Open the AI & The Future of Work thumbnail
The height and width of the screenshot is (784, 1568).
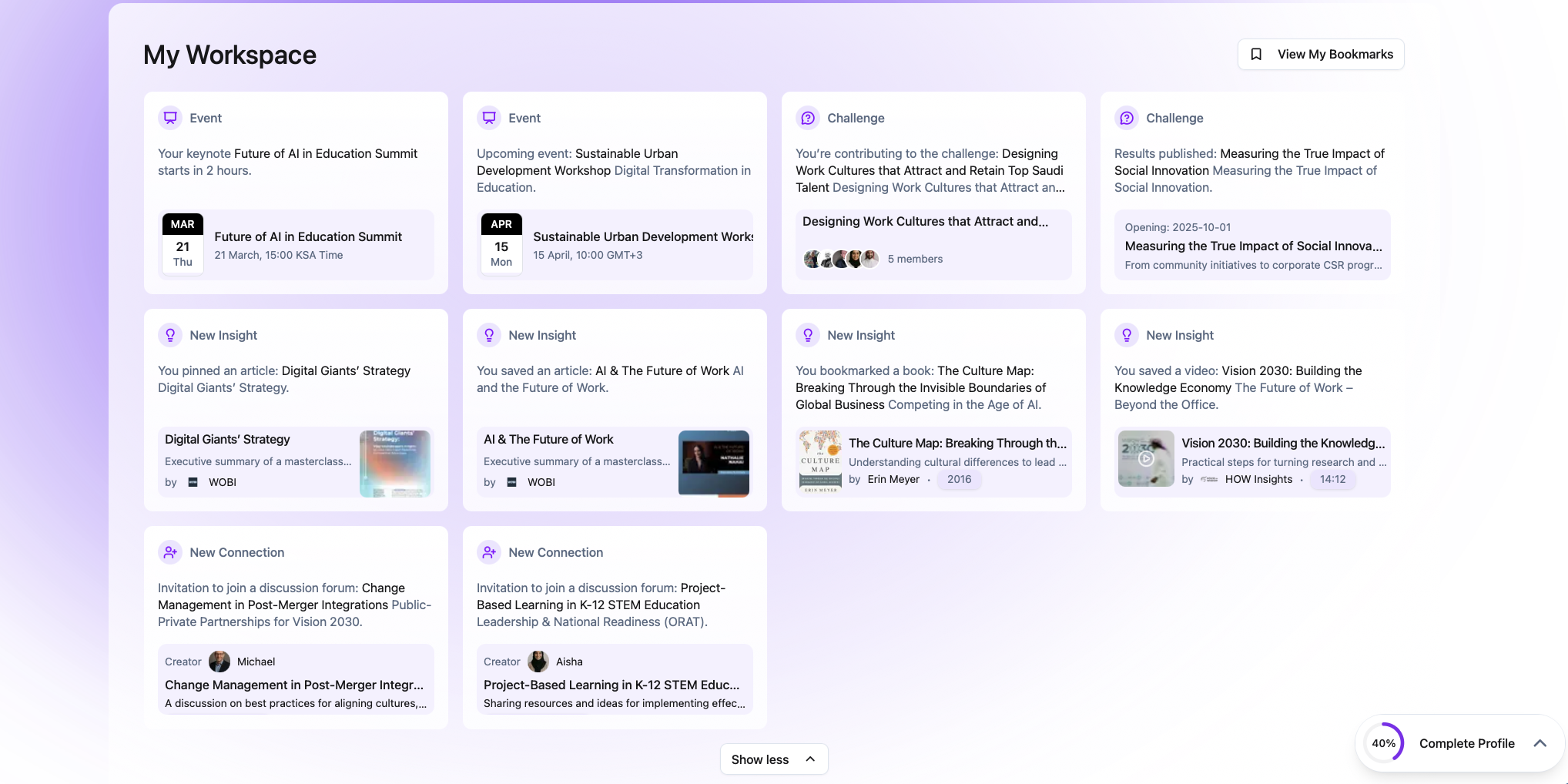[x=713, y=463]
